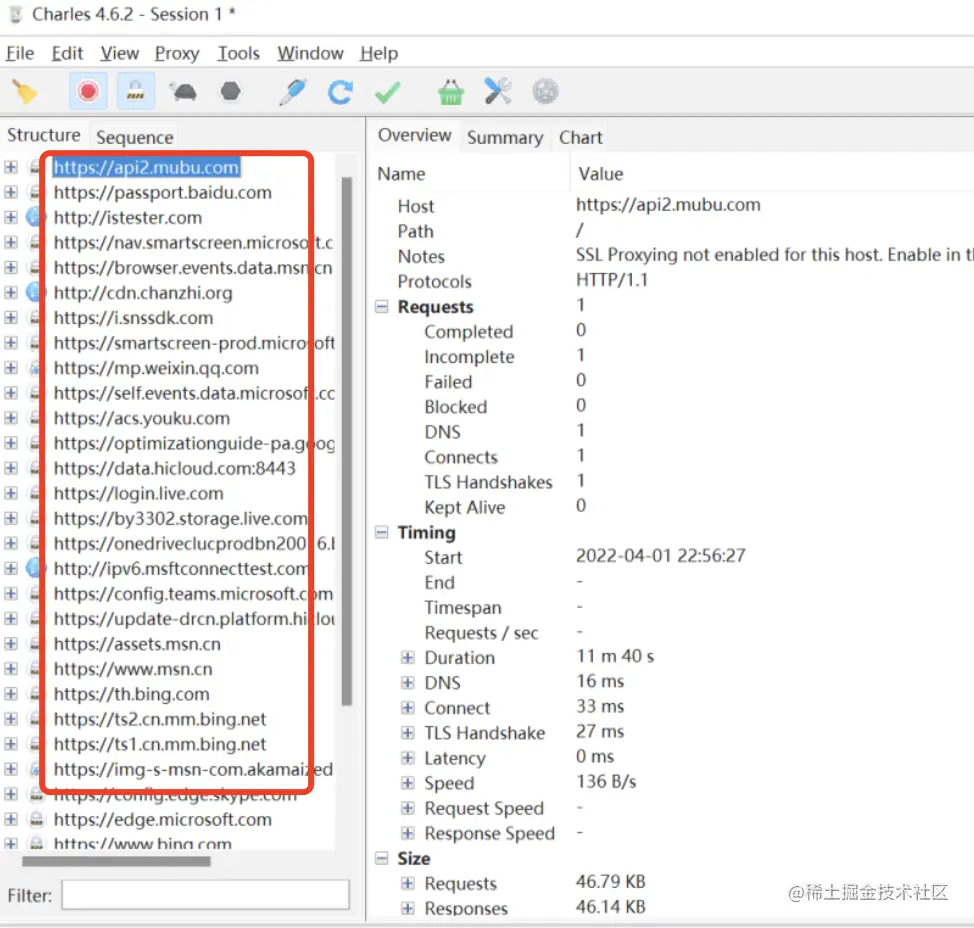This screenshot has width=974, height=928.
Task: Expand the Response Speed row
Action: pyautogui.click(x=407, y=833)
